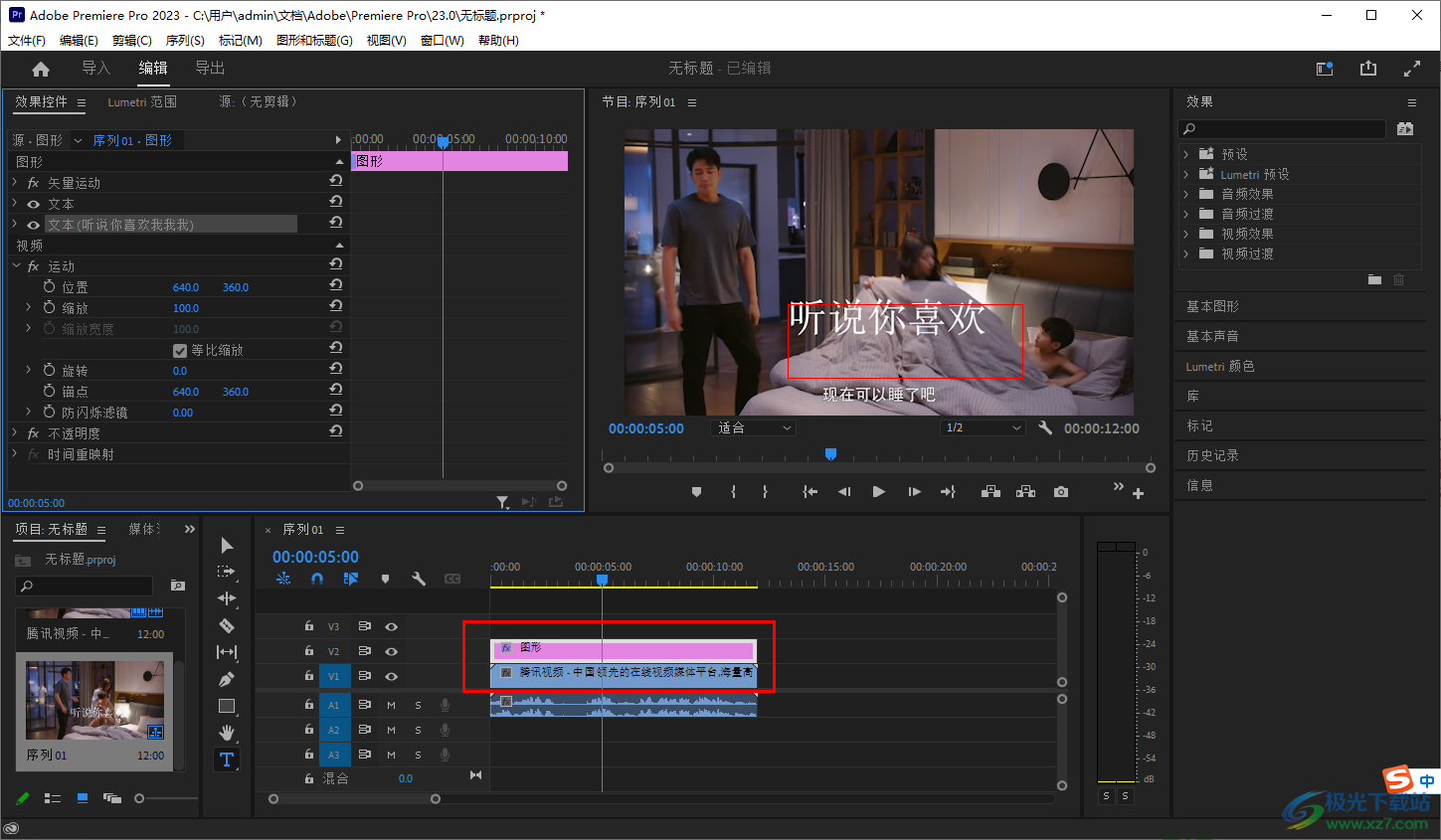Uncheck the 等比缩放 checkbox
This screenshot has width=1441, height=840.
pos(180,350)
